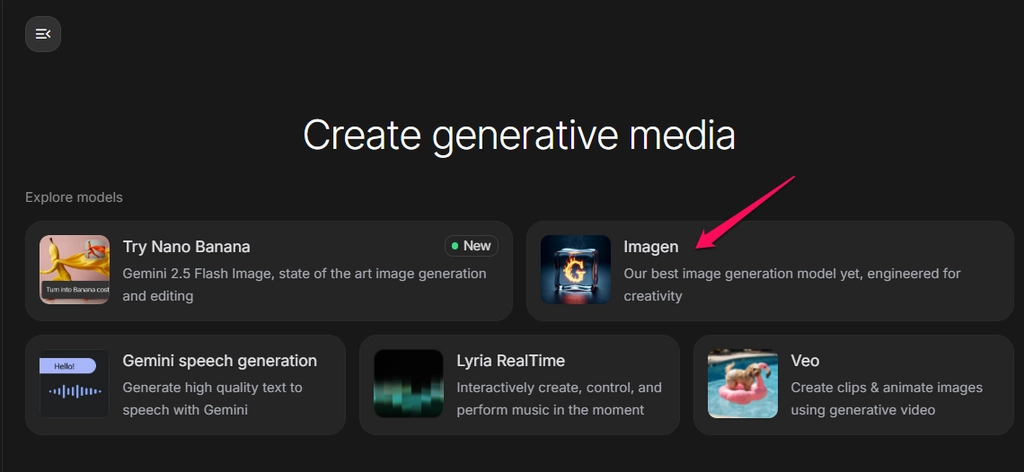Screen dimensions: 1024x472
Task: Open the Try Nano Banana card thumbnail
Action: (74, 270)
